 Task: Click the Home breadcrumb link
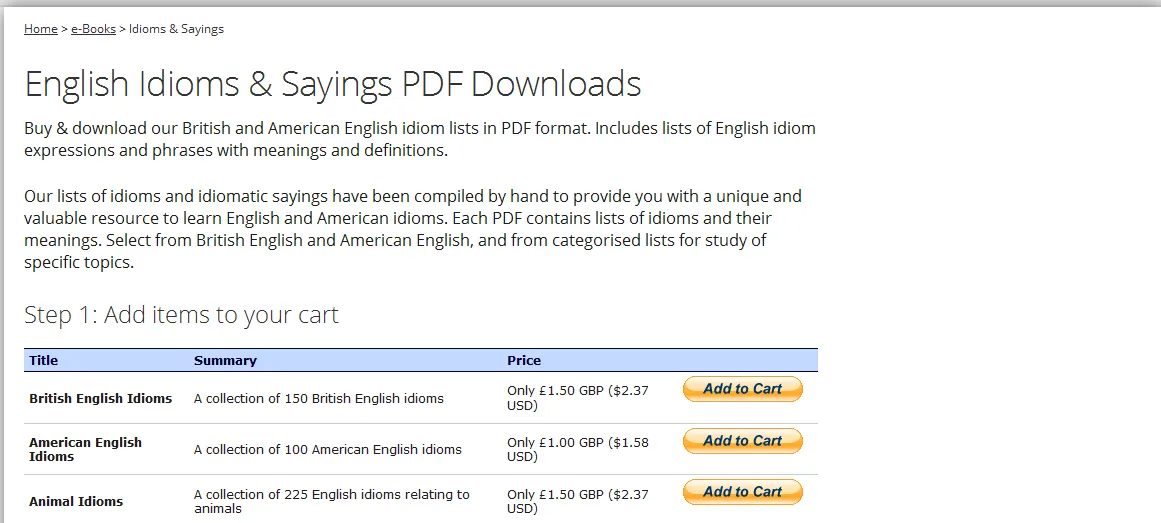tap(41, 29)
